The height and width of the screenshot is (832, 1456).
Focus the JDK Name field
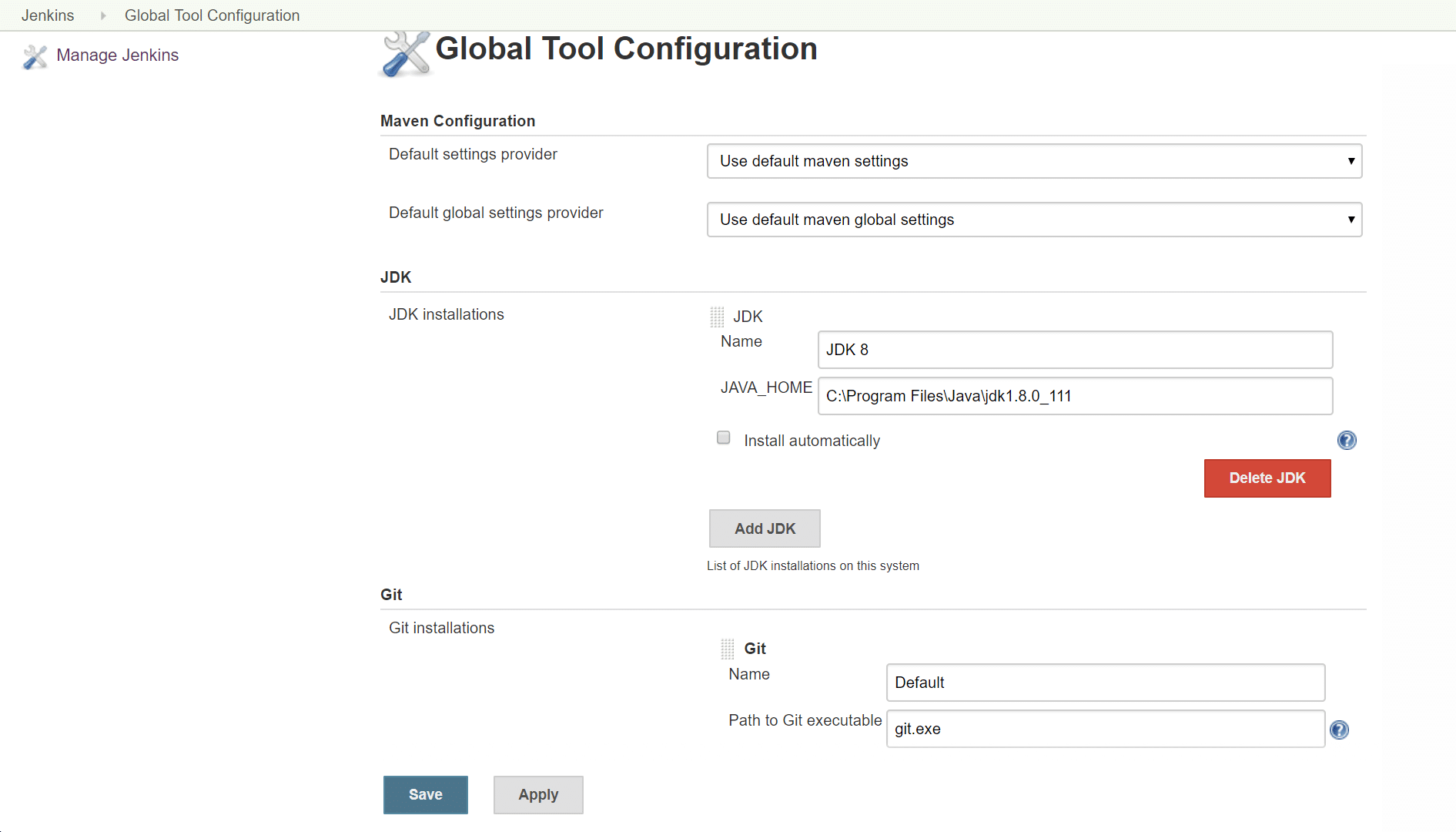pos(1074,350)
